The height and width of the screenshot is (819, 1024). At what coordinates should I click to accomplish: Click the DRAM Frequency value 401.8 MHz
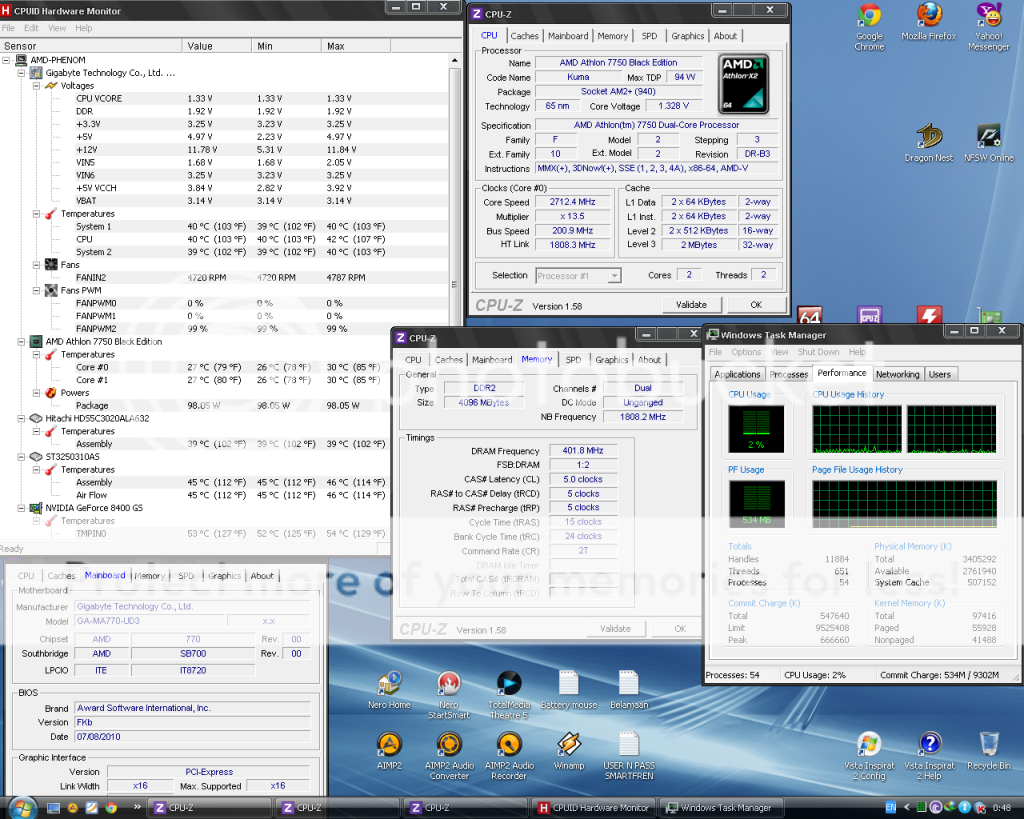pos(583,451)
